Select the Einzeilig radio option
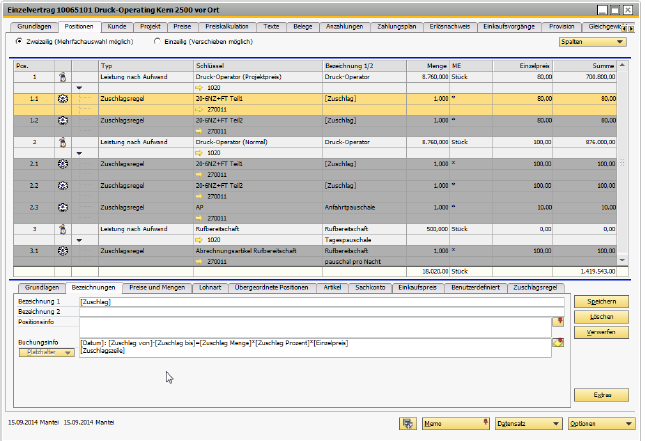 tap(156, 42)
